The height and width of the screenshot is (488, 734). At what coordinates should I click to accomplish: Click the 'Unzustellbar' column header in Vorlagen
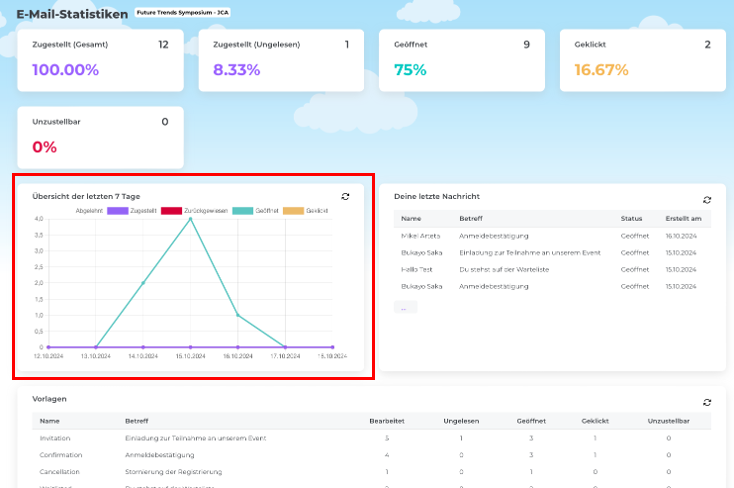(668, 421)
